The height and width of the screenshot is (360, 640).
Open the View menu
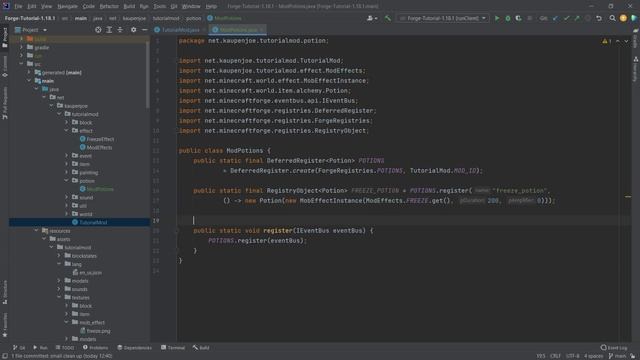(x=46, y=7)
